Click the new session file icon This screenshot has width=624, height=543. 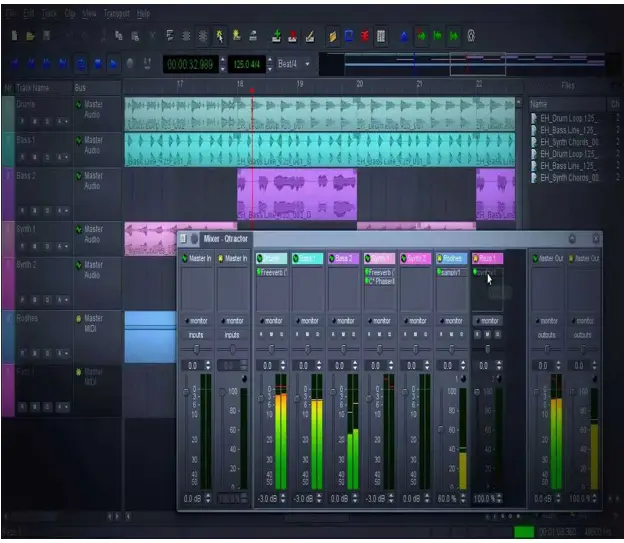click(14, 36)
